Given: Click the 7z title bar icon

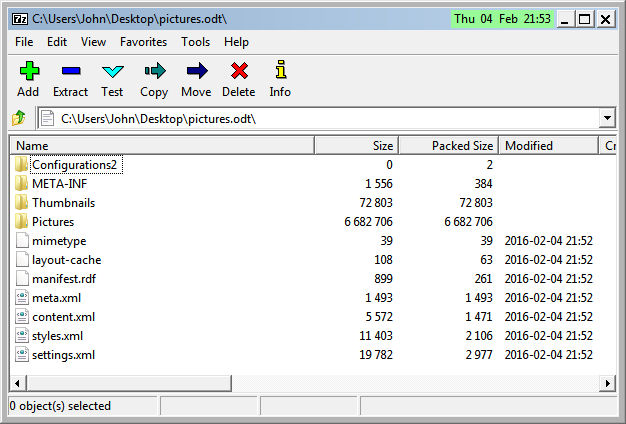Looking at the screenshot, I should tap(20, 19).
